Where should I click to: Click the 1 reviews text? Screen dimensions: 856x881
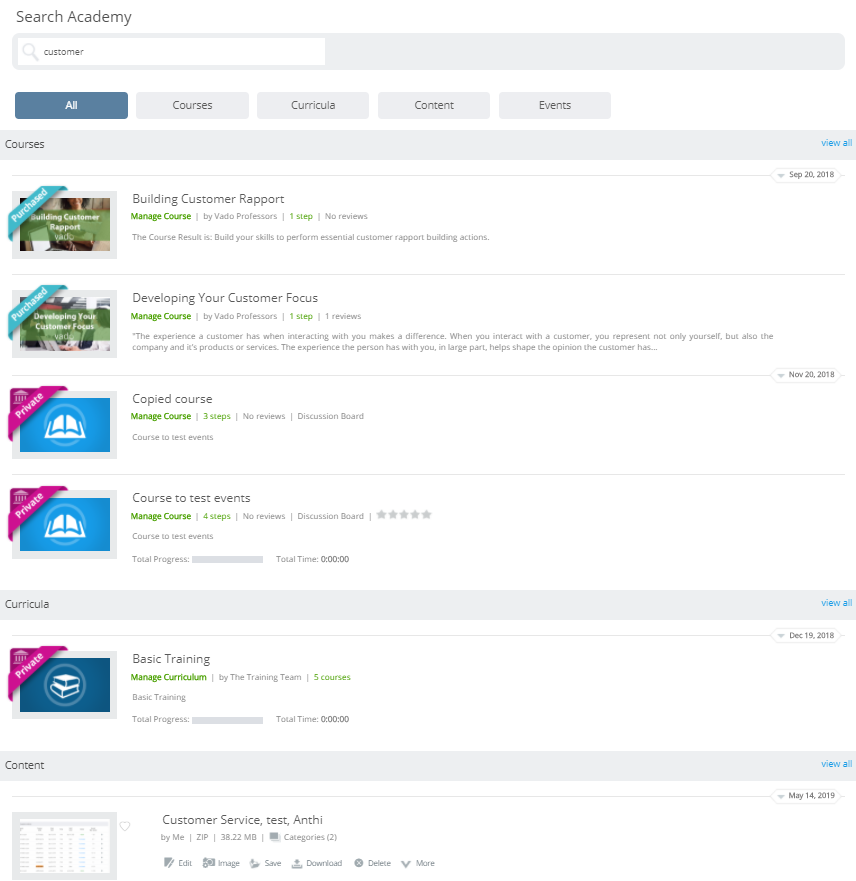click(343, 316)
